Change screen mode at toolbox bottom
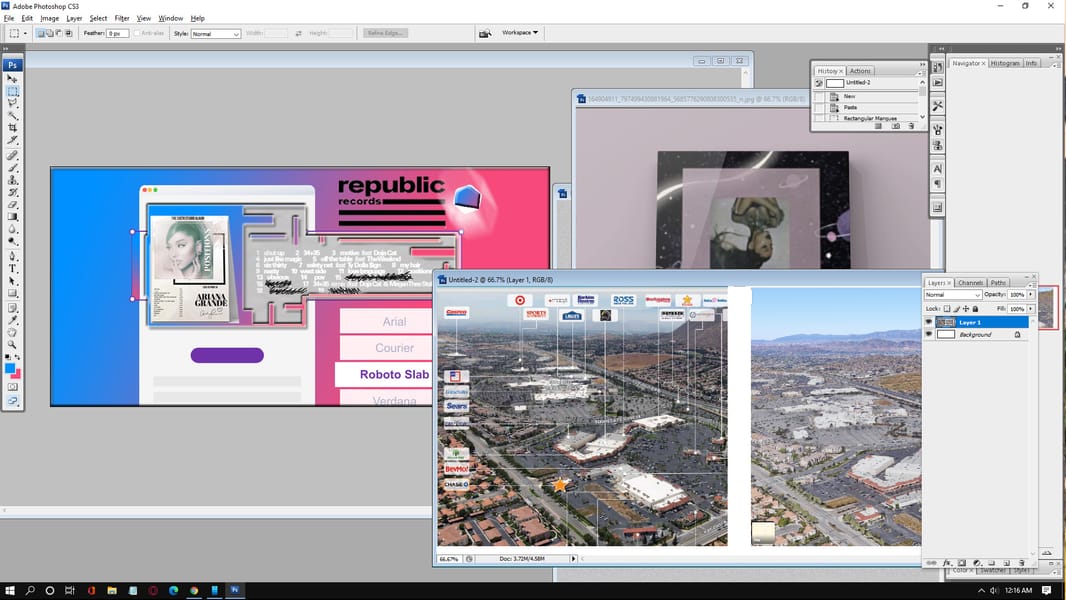The width and height of the screenshot is (1066, 600). (x=12, y=401)
